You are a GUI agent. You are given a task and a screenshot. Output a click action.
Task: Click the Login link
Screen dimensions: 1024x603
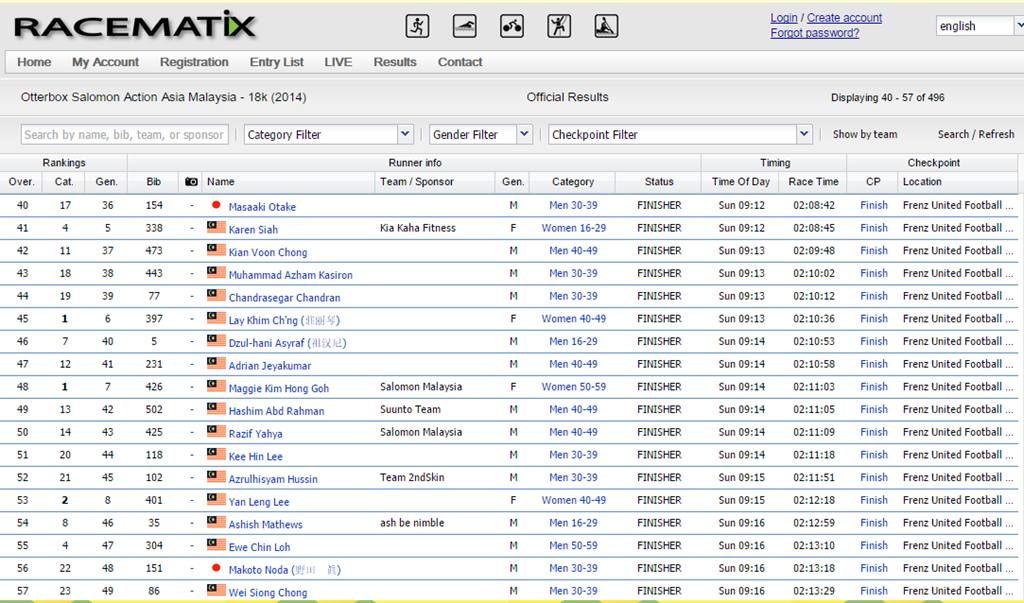point(784,18)
